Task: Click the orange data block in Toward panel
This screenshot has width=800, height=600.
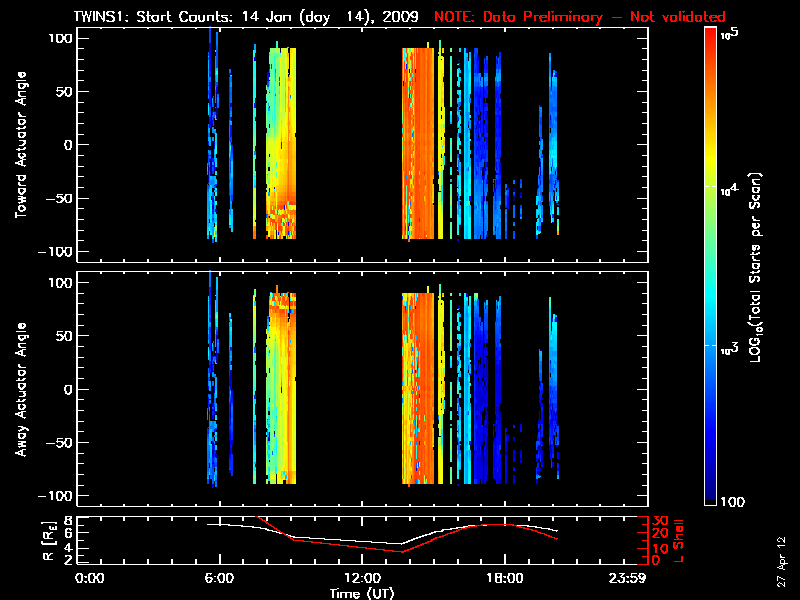Action: point(420,140)
